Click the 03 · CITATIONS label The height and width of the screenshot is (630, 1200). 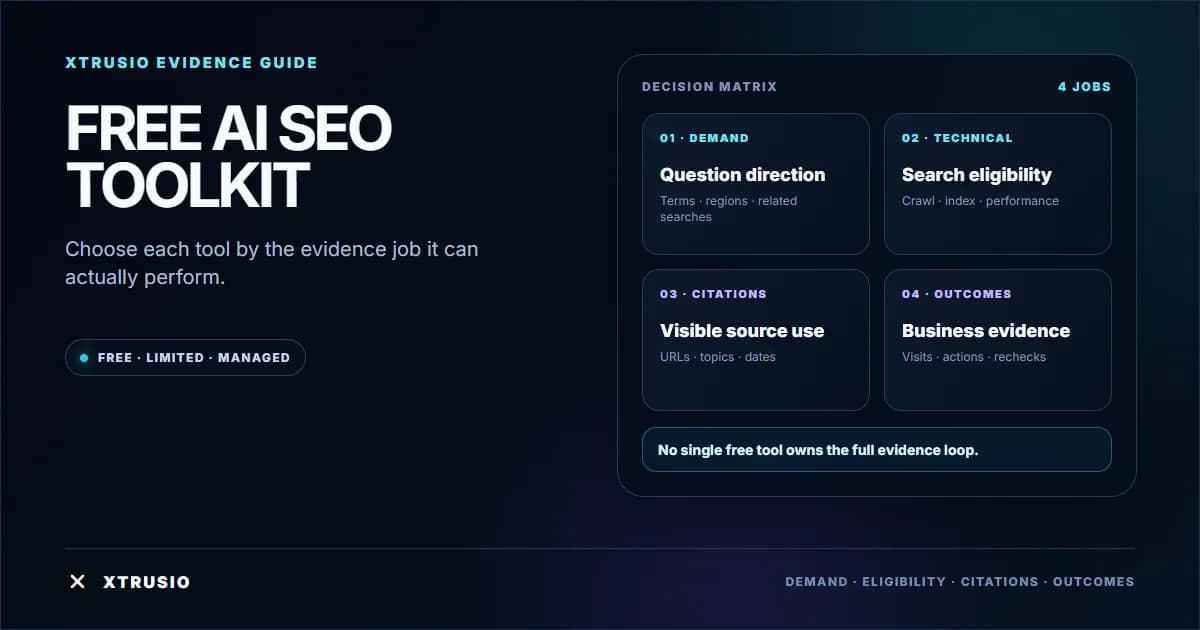tap(713, 294)
